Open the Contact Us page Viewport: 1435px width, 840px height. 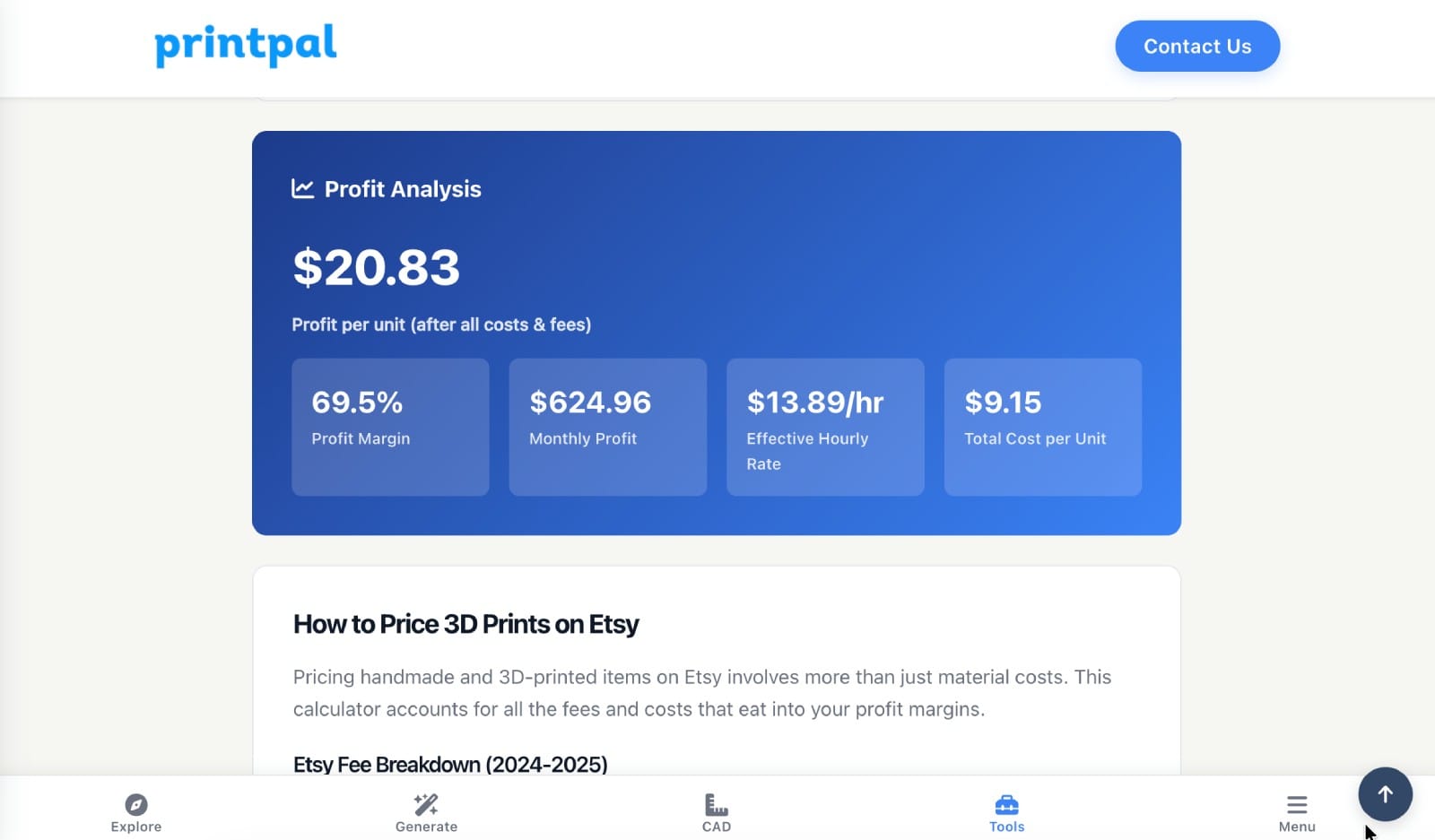pyautogui.click(x=1197, y=46)
